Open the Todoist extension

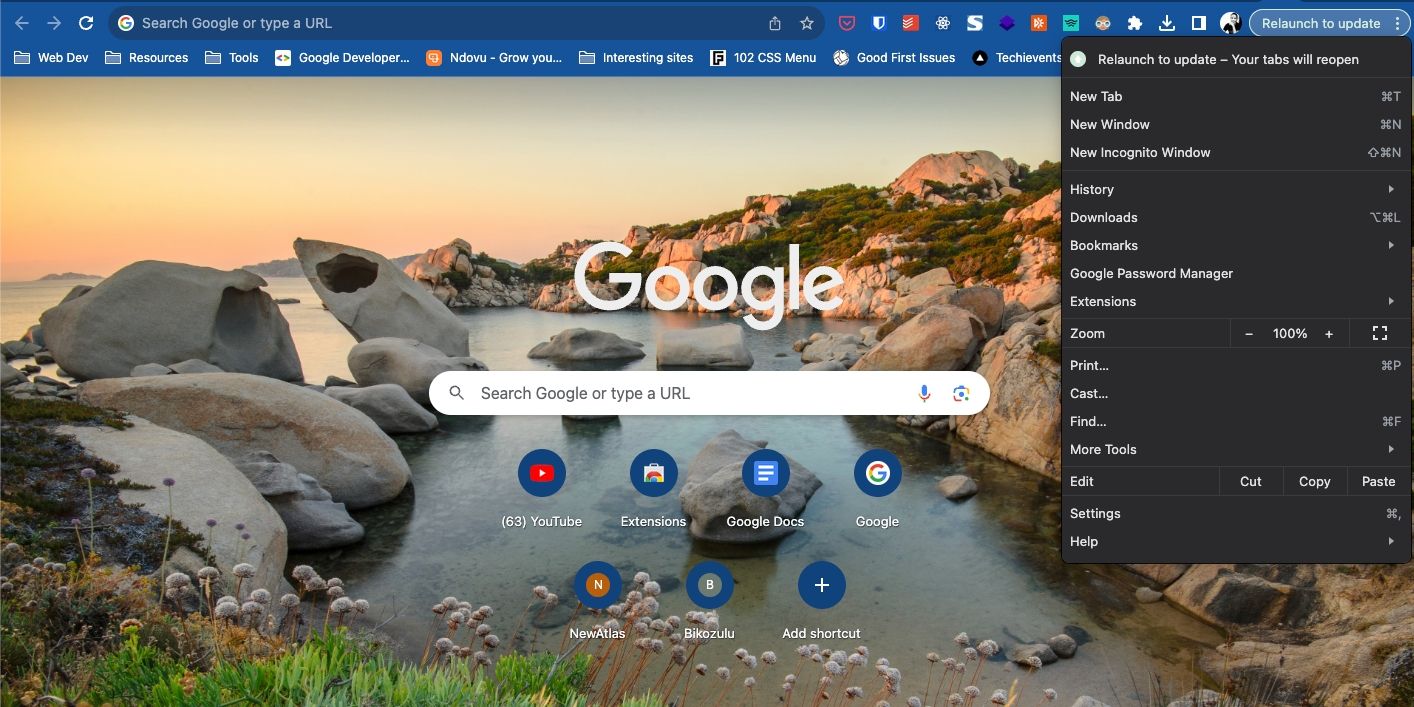pos(909,22)
